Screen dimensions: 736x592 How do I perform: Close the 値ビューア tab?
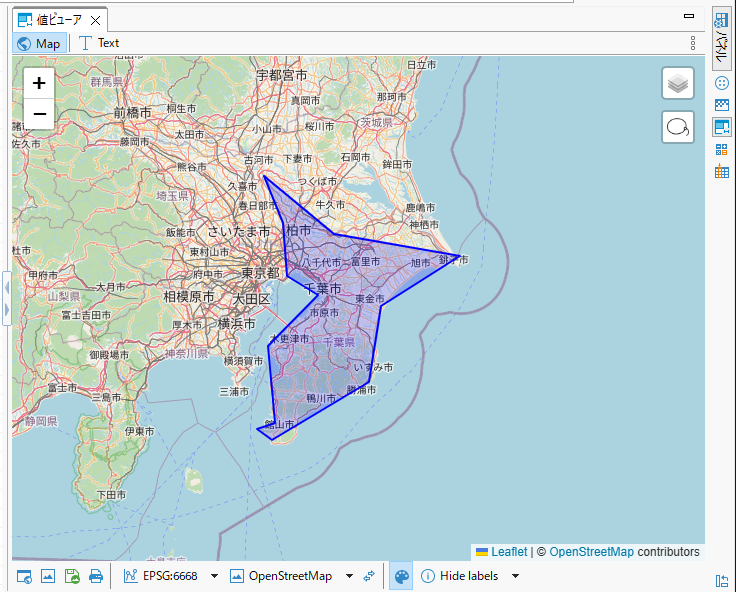tap(95, 20)
